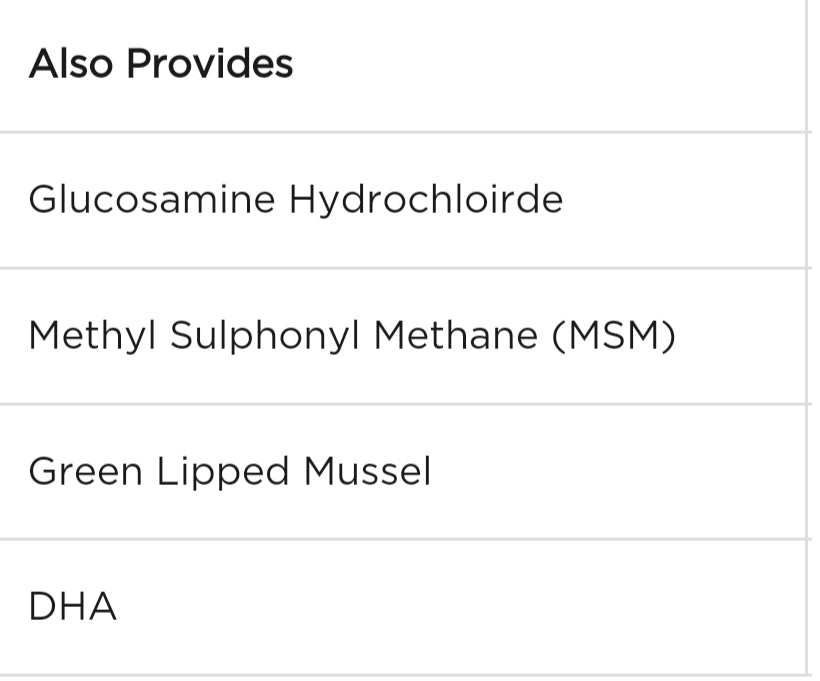820x681 pixels.
Task: Select the Glucosamine Hydrochloirde table row
Action: pyautogui.click(x=400, y=200)
